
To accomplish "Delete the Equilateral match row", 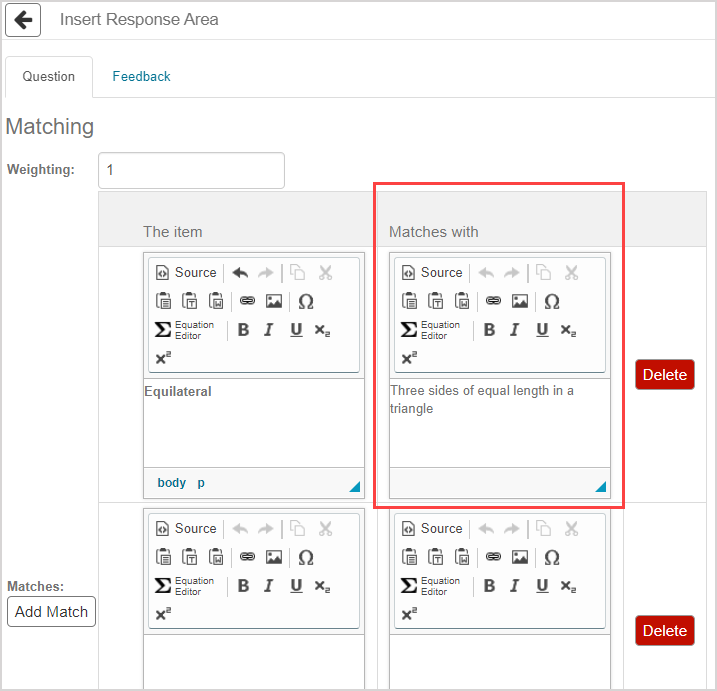I will [x=664, y=375].
